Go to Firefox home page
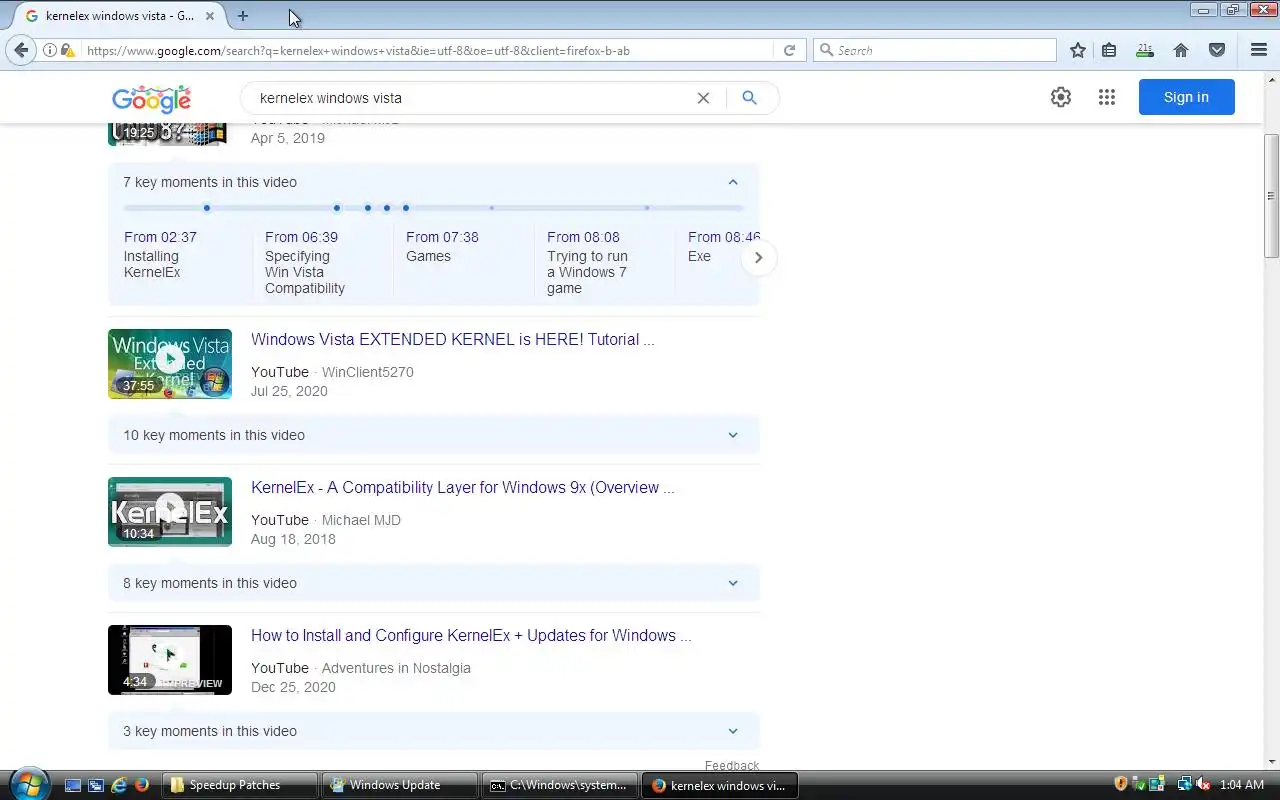The height and width of the screenshot is (800, 1280). [1181, 50]
